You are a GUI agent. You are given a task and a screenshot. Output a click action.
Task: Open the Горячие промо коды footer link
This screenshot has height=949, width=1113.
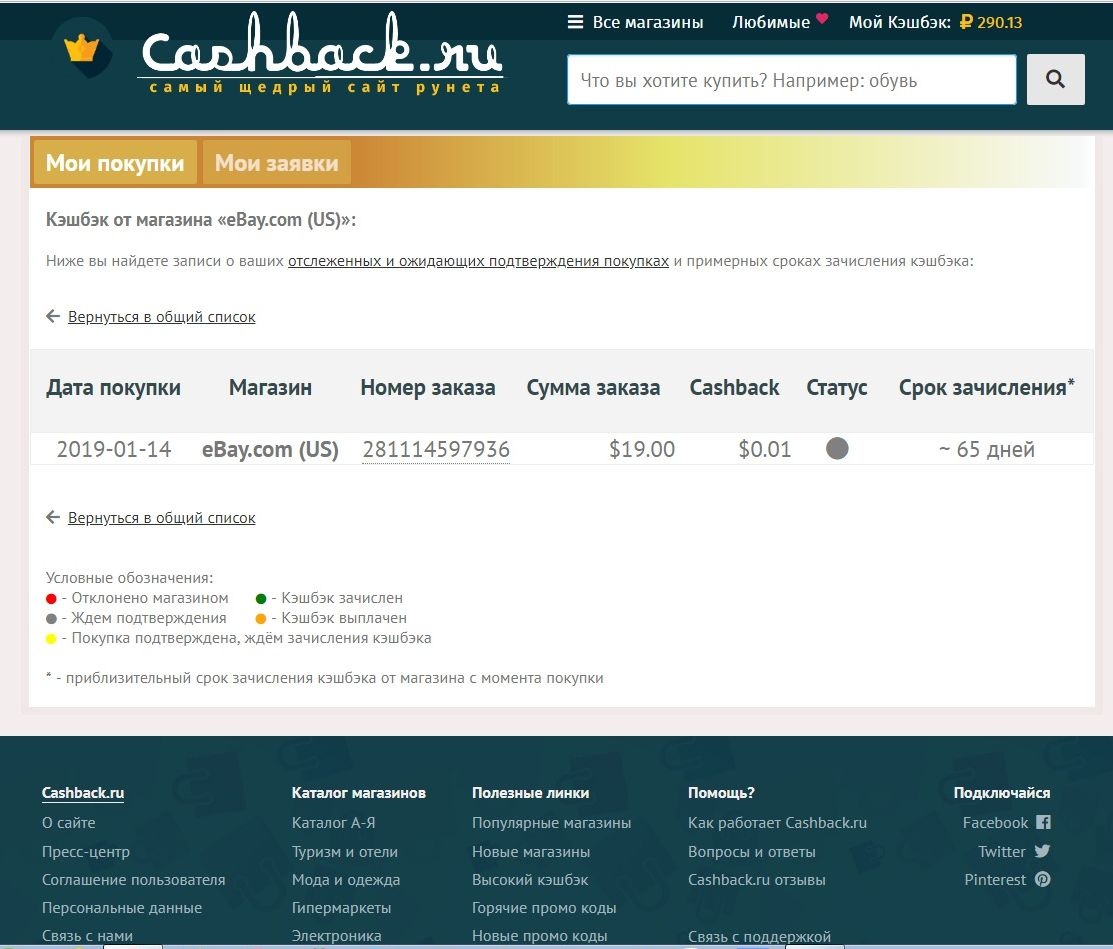544,908
